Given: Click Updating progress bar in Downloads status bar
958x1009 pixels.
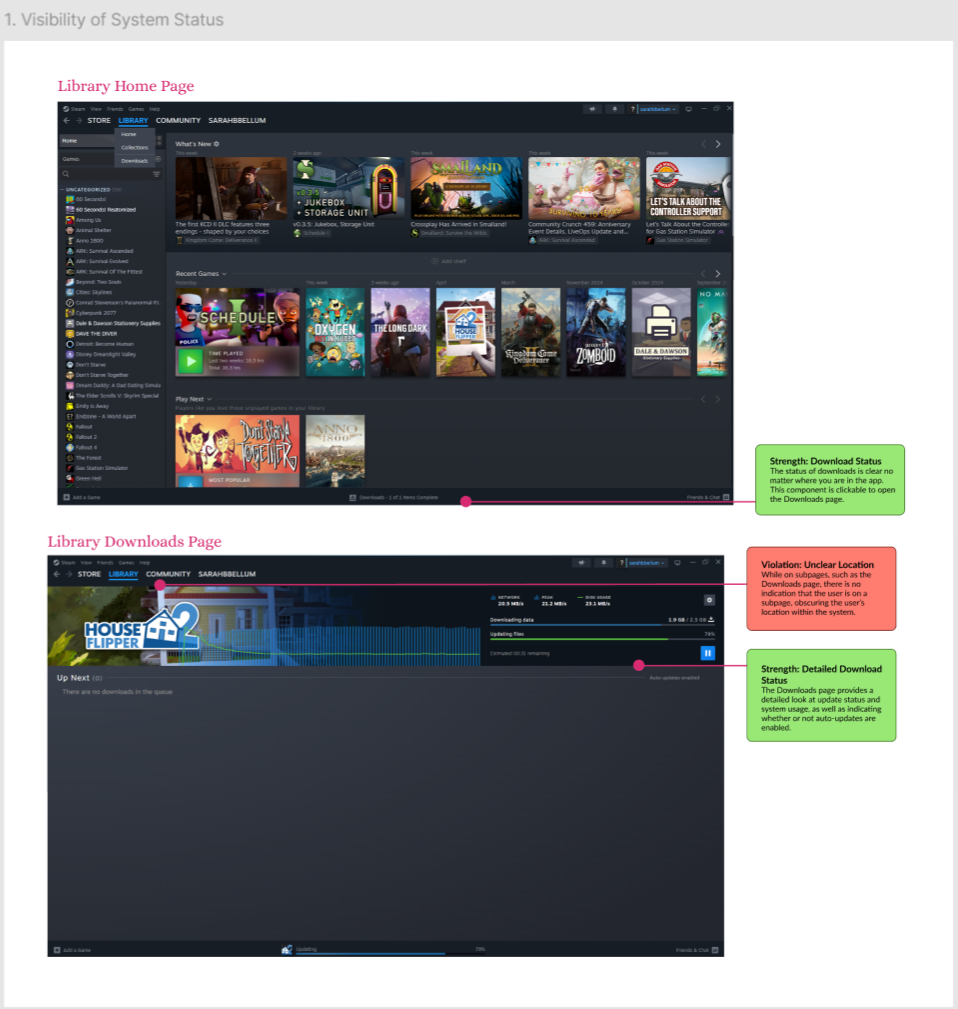Looking at the screenshot, I should click(x=390, y=954).
